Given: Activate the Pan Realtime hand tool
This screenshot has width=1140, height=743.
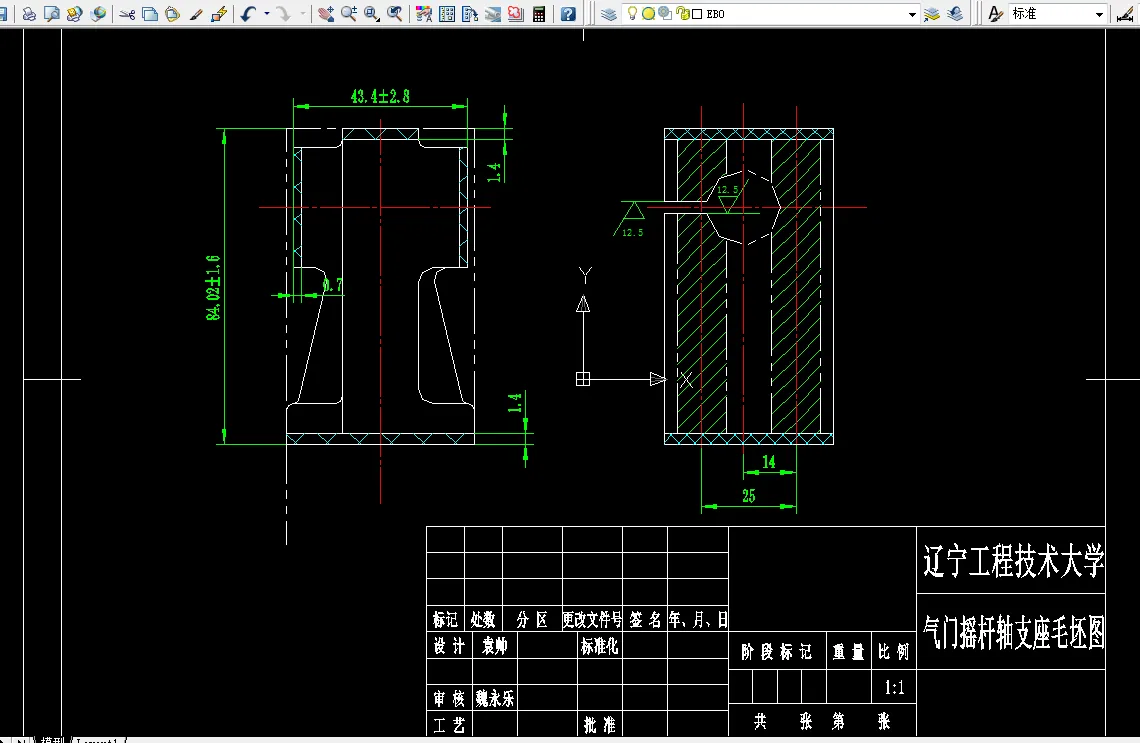Looking at the screenshot, I should (326, 14).
